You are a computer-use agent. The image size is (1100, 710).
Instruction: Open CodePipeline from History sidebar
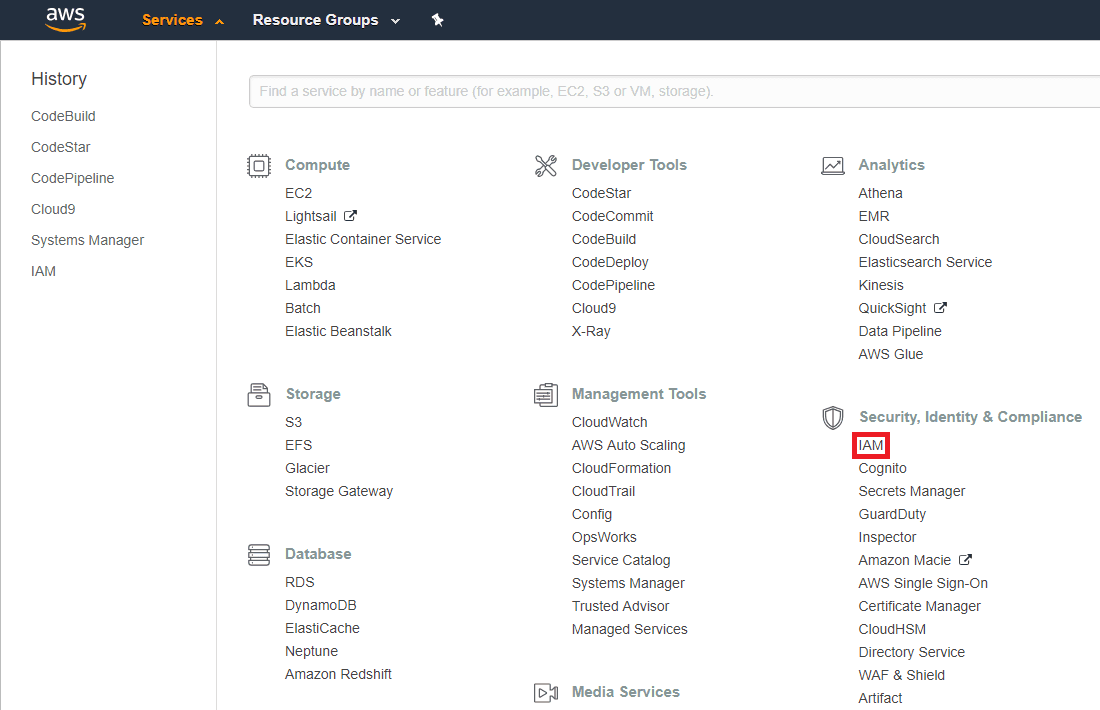[72, 178]
